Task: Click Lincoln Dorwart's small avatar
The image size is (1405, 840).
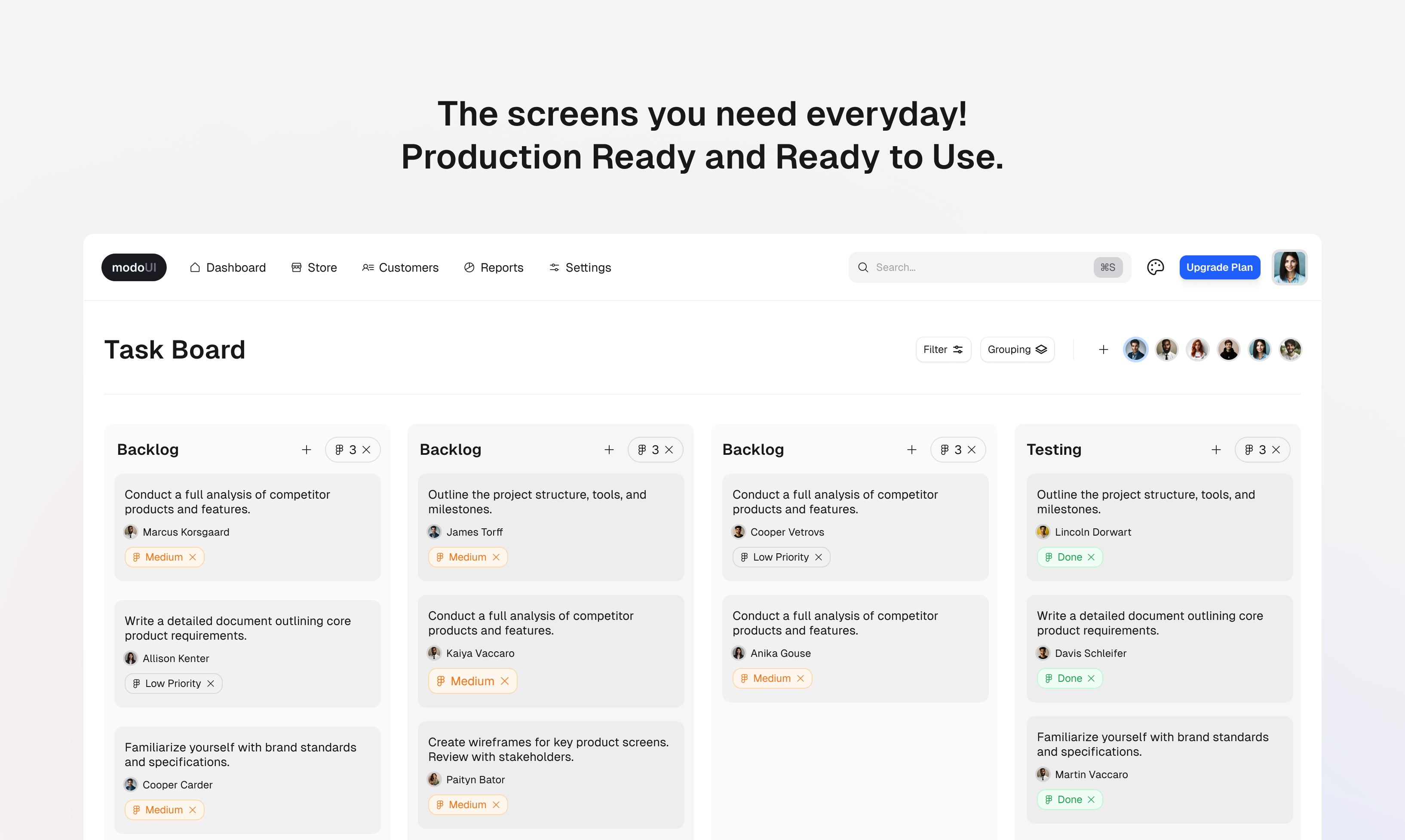Action: coord(1043,531)
